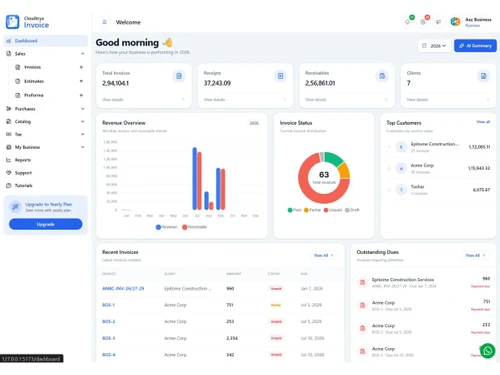
Task: Click the plus icon beside Invoices
Action: point(81,67)
